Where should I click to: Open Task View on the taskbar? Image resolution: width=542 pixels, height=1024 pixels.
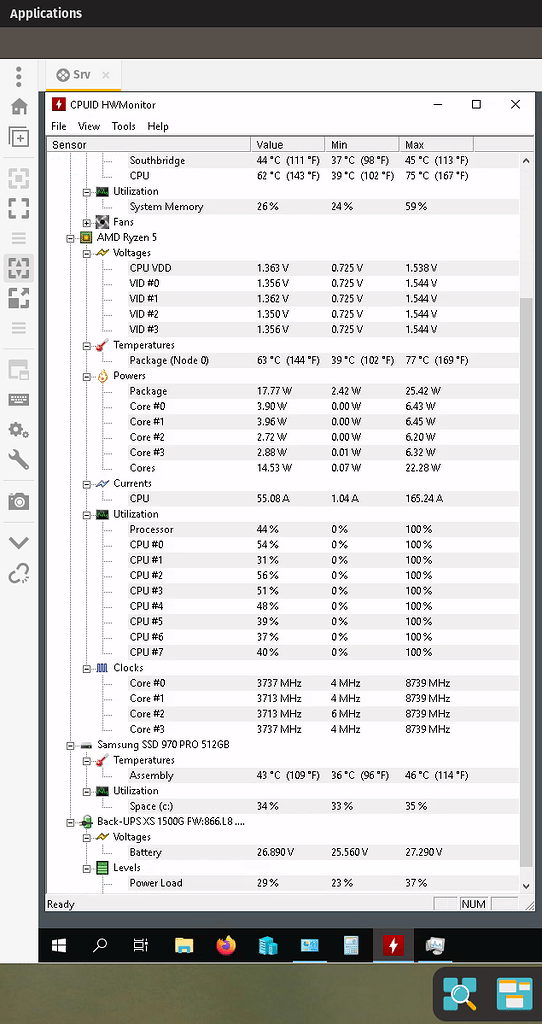point(140,945)
